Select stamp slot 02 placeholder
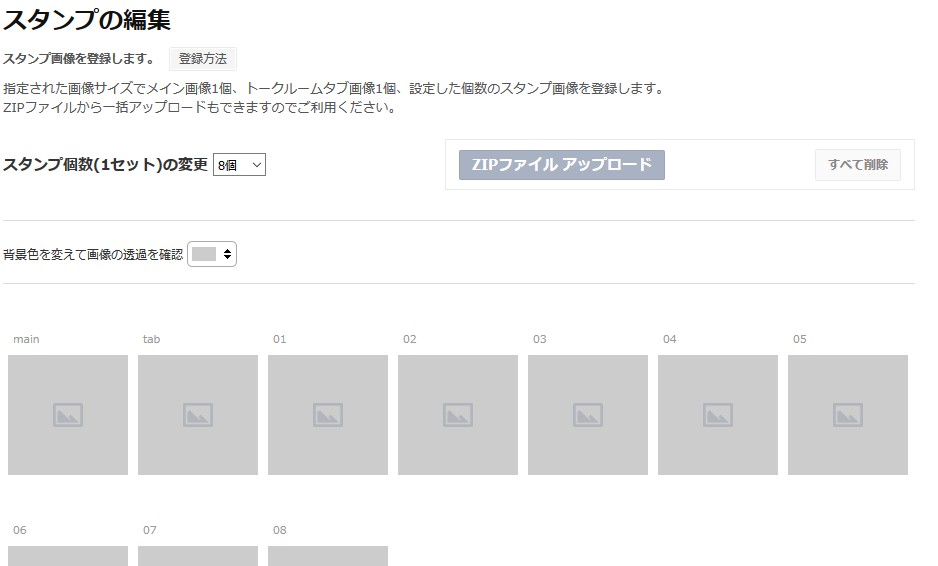938x566 pixels. pos(458,415)
